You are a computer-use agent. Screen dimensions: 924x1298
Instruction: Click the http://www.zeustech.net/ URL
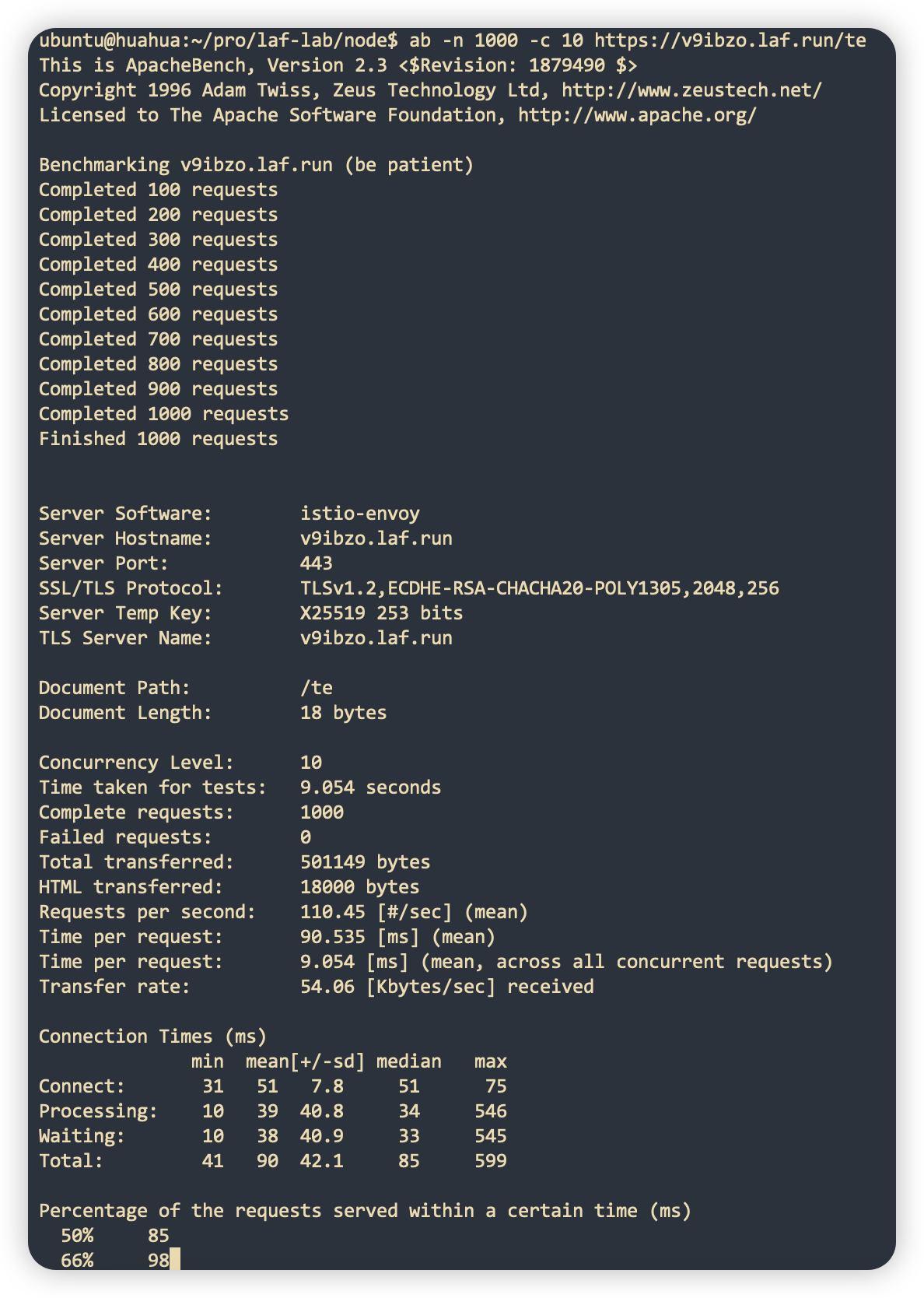[691, 90]
